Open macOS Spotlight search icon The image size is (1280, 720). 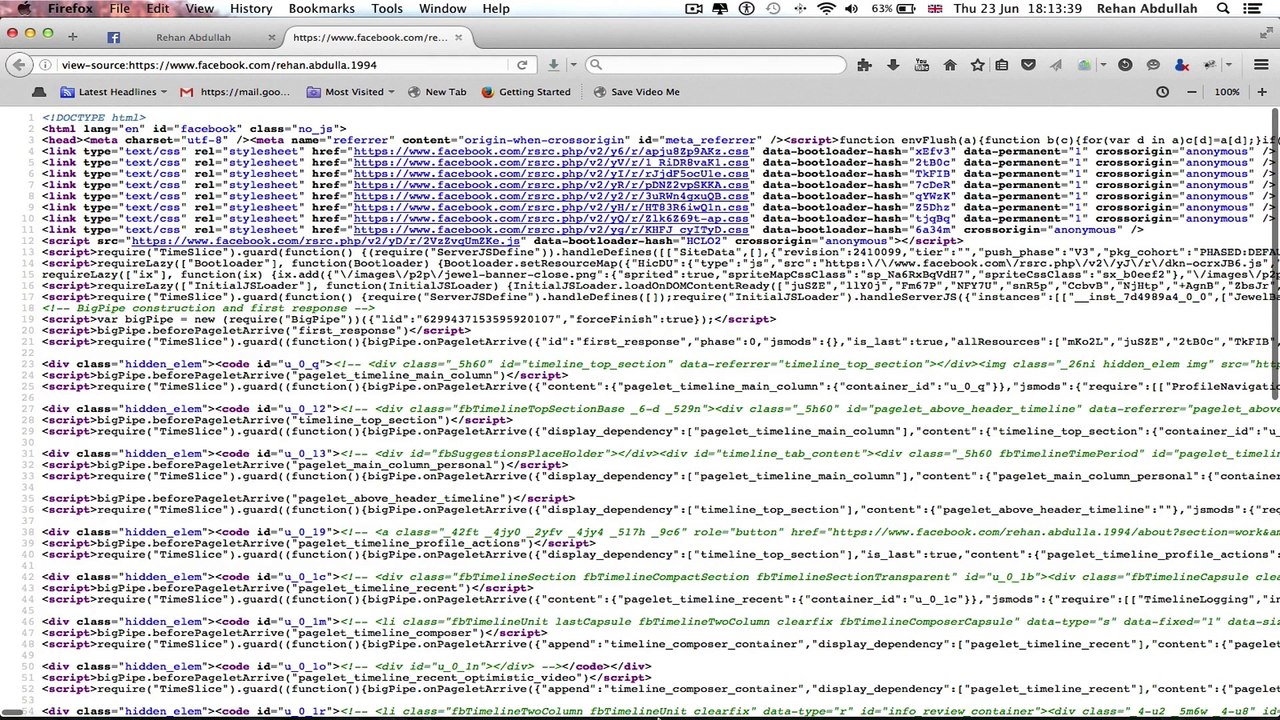[x=1223, y=8]
